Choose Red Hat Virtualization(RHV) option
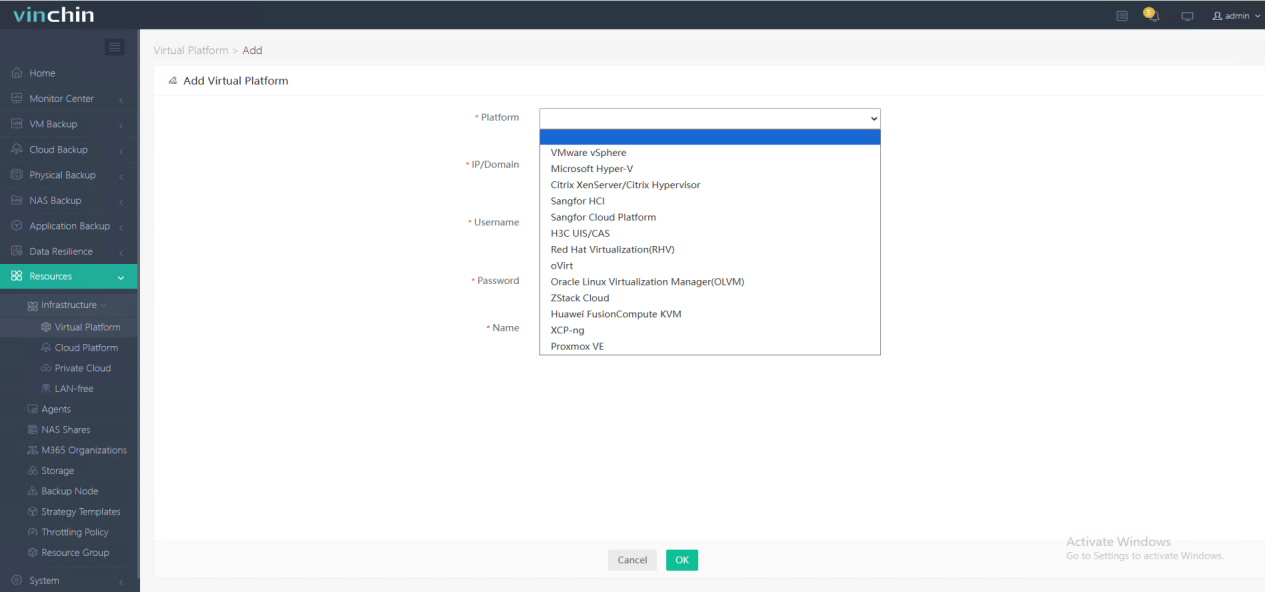Viewport: 1265px width, 592px height. pyautogui.click(x=710, y=249)
